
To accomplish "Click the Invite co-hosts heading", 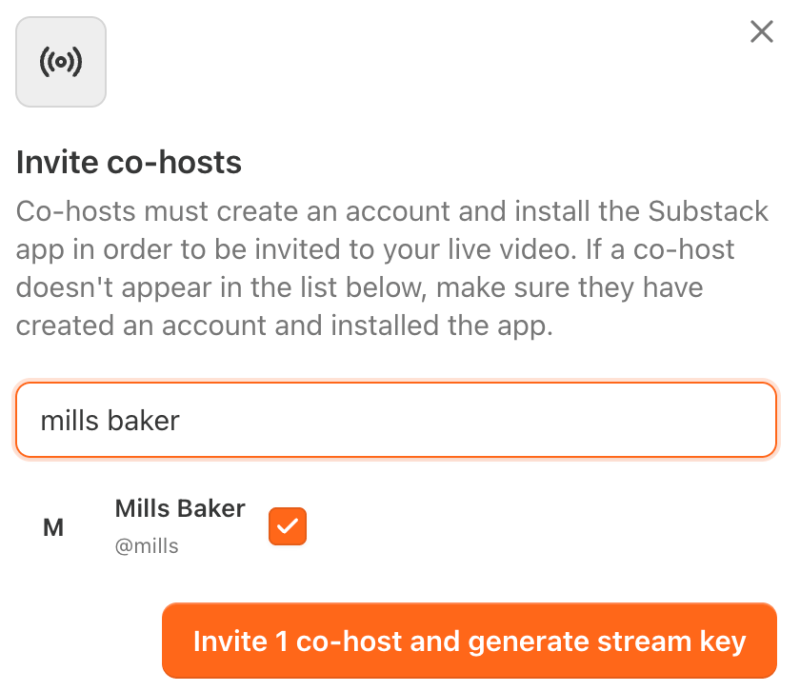I will click(129, 162).
